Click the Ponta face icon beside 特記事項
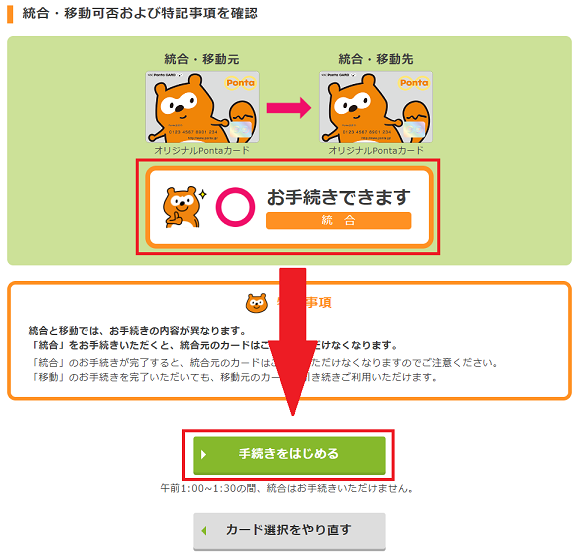 tap(257, 303)
